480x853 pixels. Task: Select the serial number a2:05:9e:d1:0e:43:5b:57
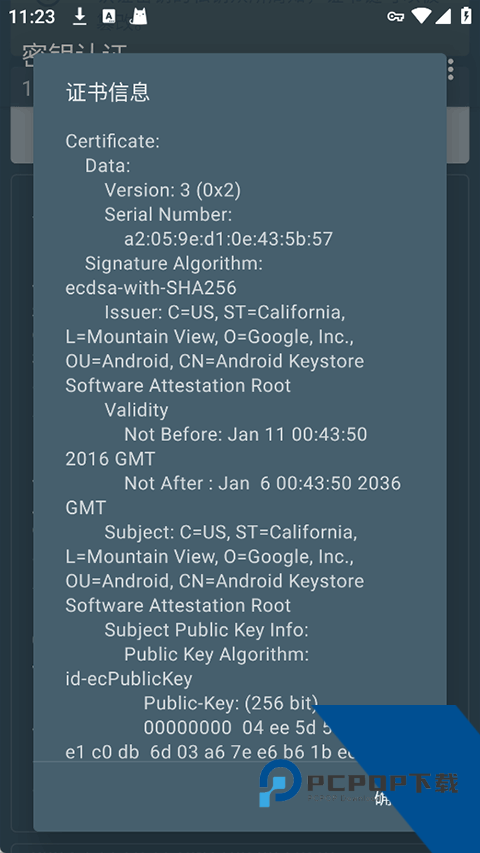229,239
